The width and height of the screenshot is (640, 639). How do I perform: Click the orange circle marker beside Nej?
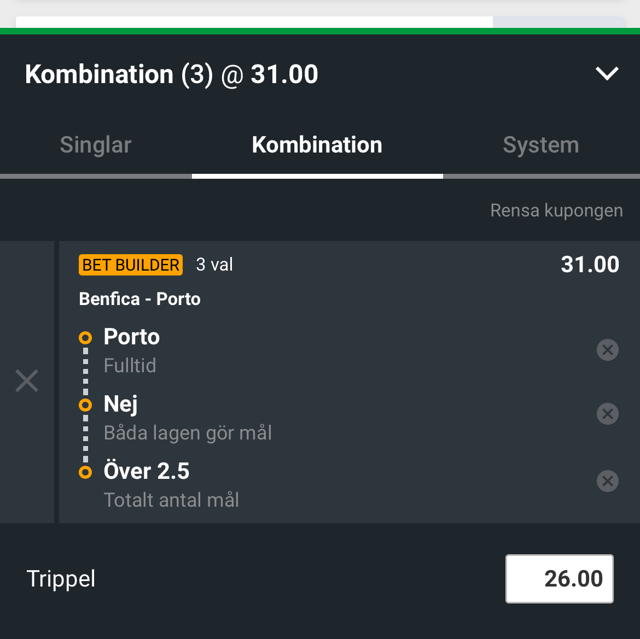pos(85,405)
